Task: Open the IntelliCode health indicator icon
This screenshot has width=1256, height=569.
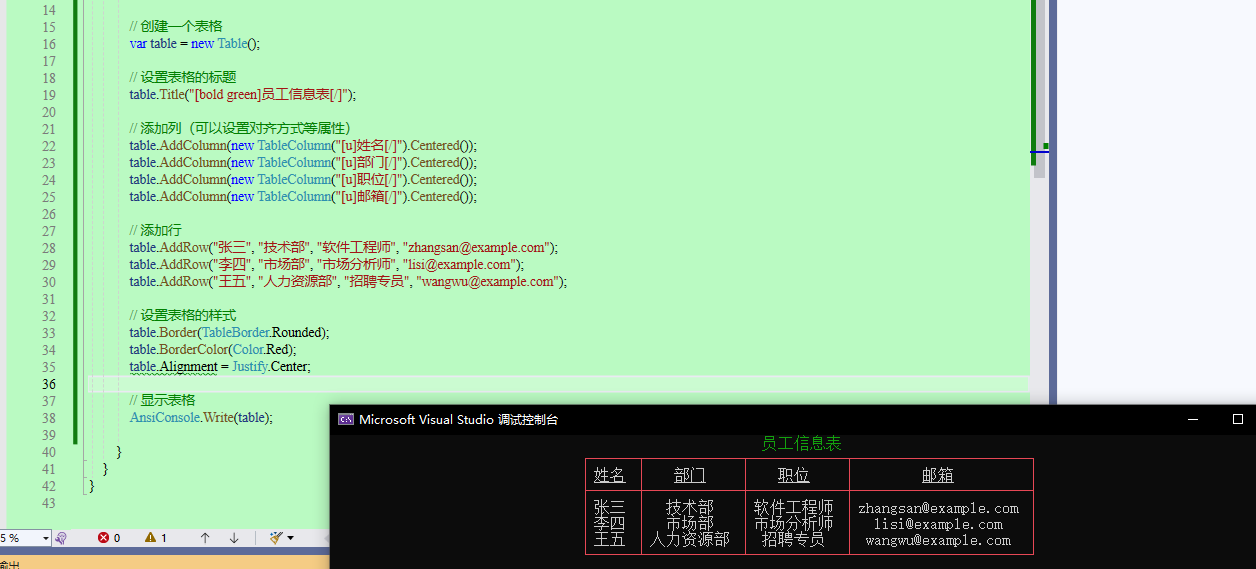Action: point(61,538)
